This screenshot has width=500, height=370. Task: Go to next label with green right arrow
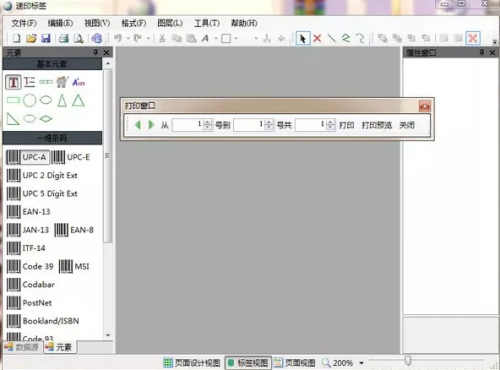pos(151,125)
